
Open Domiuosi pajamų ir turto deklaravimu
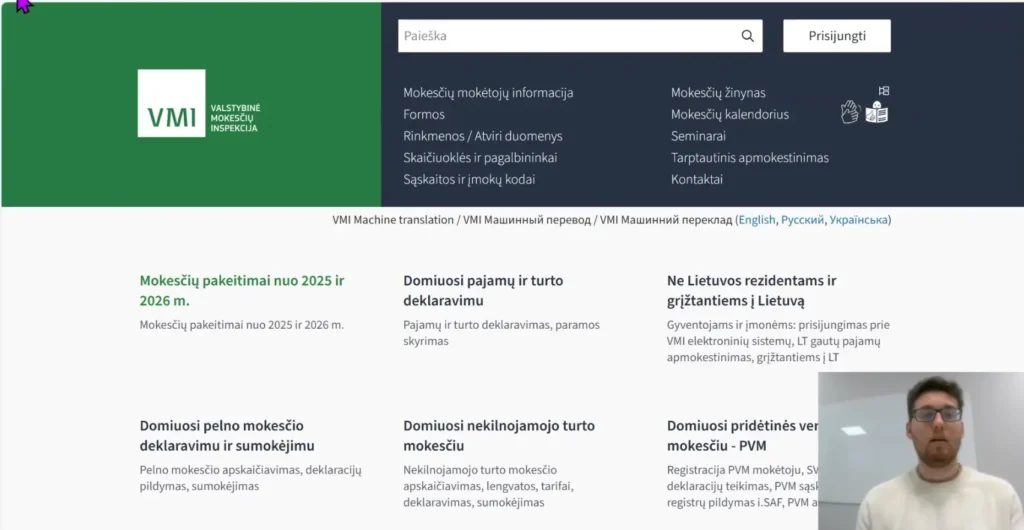(483, 290)
